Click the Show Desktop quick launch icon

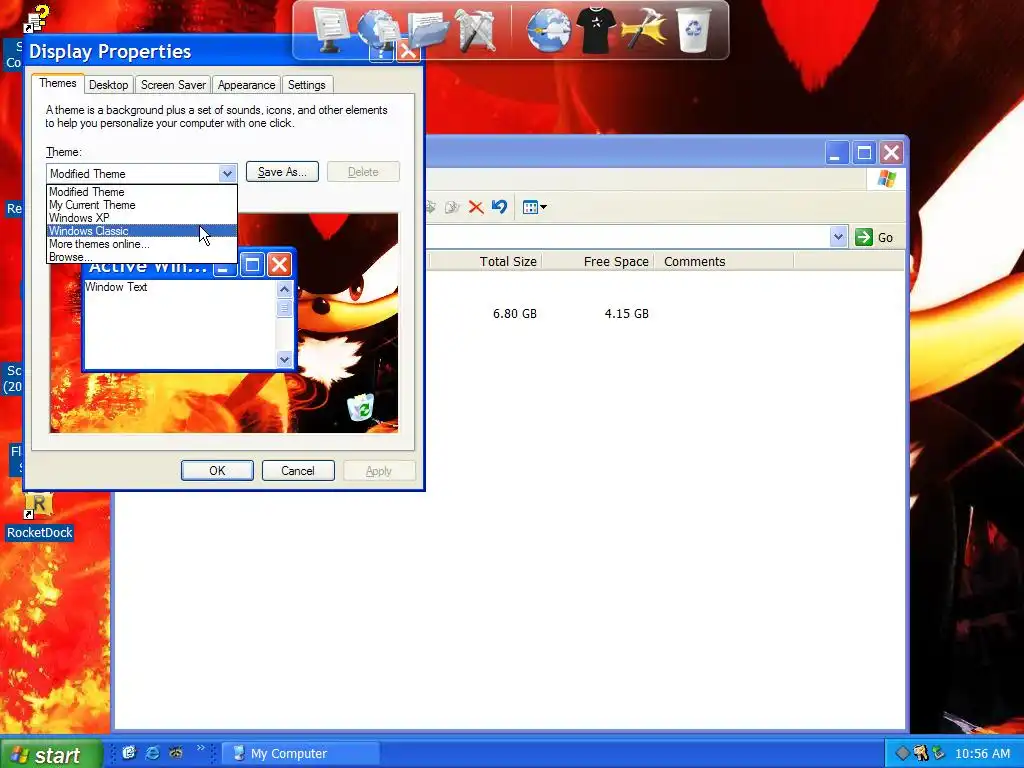129,753
